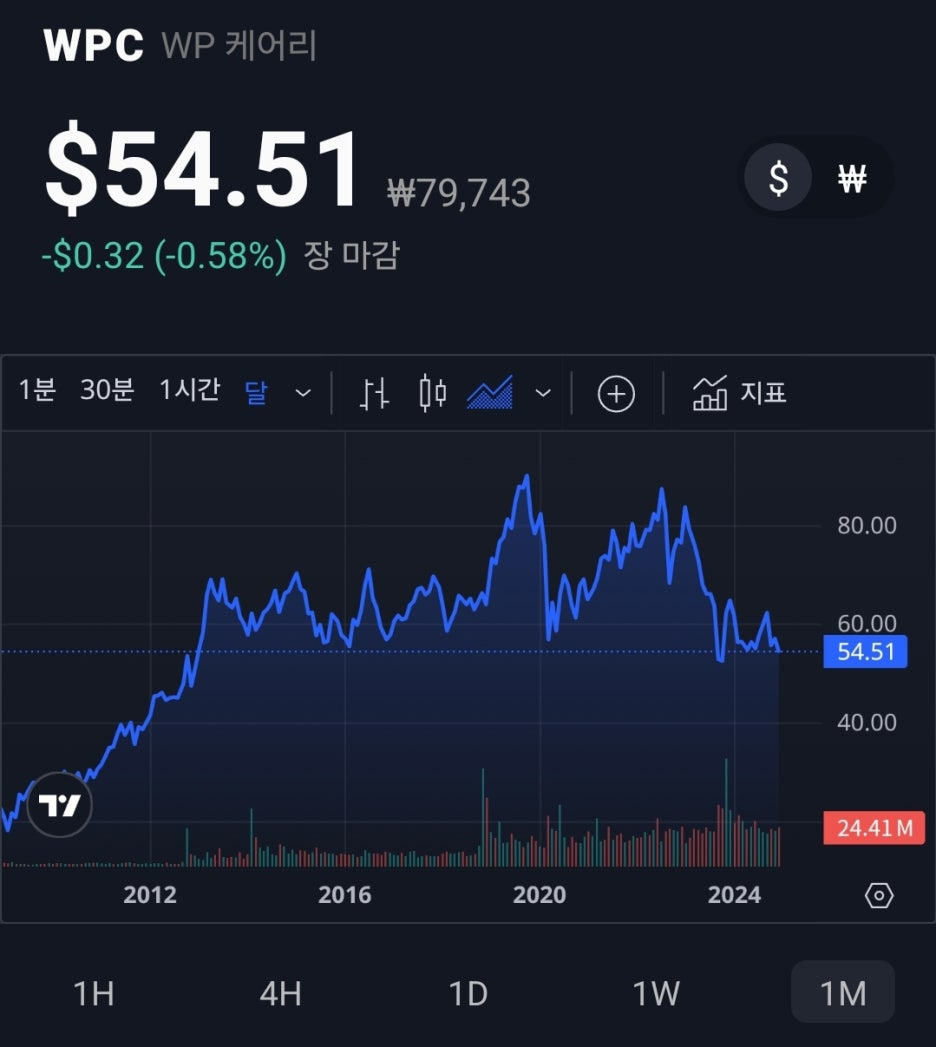Screen dimensions: 936x1047
Task: Switch price display to won
Action: pyautogui.click(x=852, y=178)
